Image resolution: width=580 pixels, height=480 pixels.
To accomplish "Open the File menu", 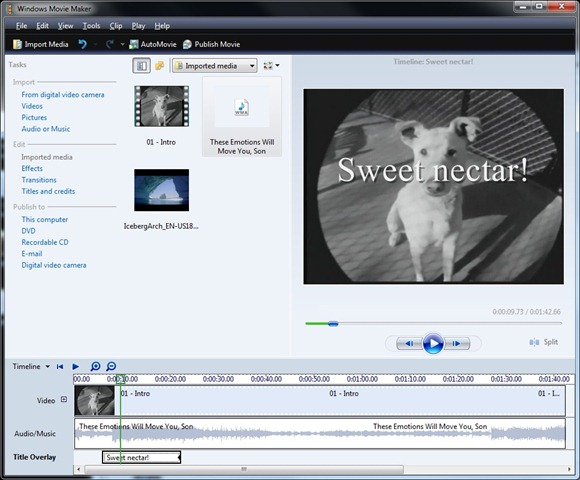I will pyautogui.click(x=21, y=26).
